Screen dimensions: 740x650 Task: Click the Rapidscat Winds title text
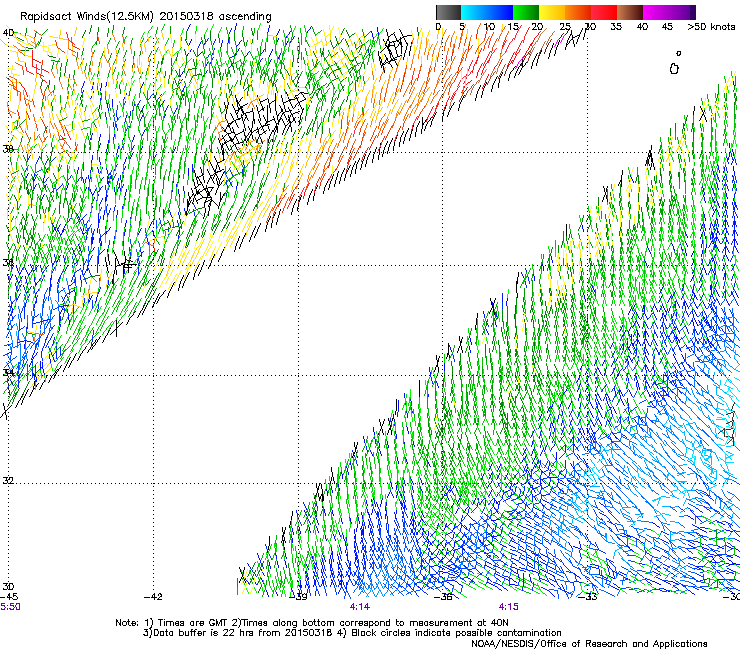pyautogui.click(x=145, y=17)
